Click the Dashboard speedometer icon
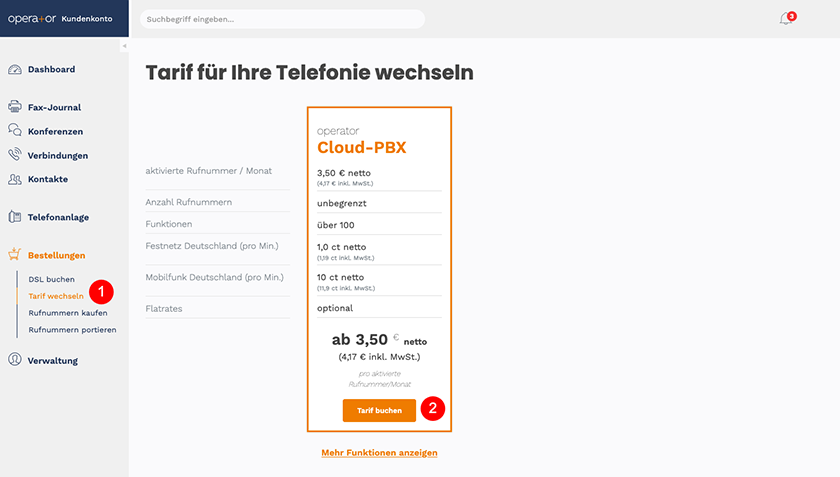 pyautogui.click(x=15, y=69)
